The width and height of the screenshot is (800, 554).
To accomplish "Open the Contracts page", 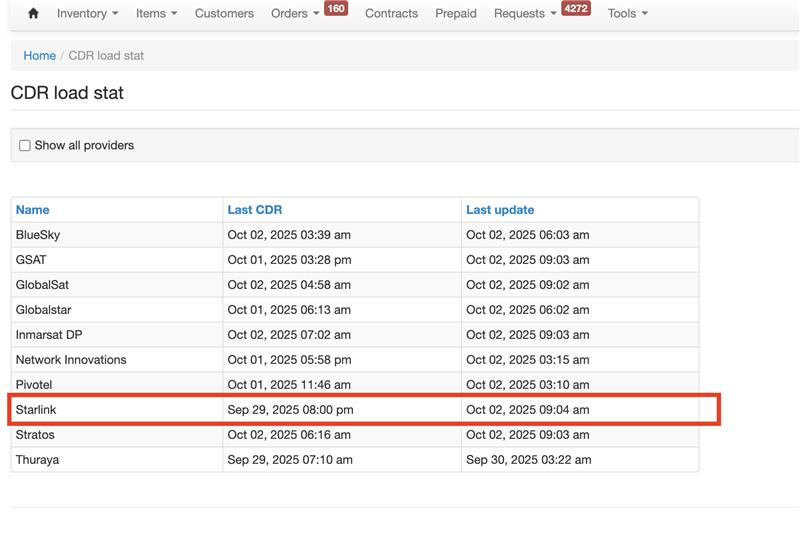I will pos(391,13).
